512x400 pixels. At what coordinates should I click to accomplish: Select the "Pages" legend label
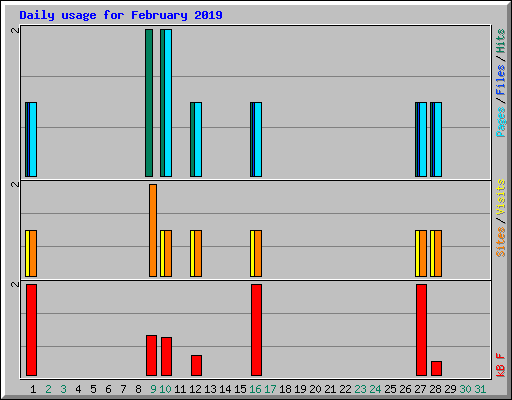coord(501,122)
